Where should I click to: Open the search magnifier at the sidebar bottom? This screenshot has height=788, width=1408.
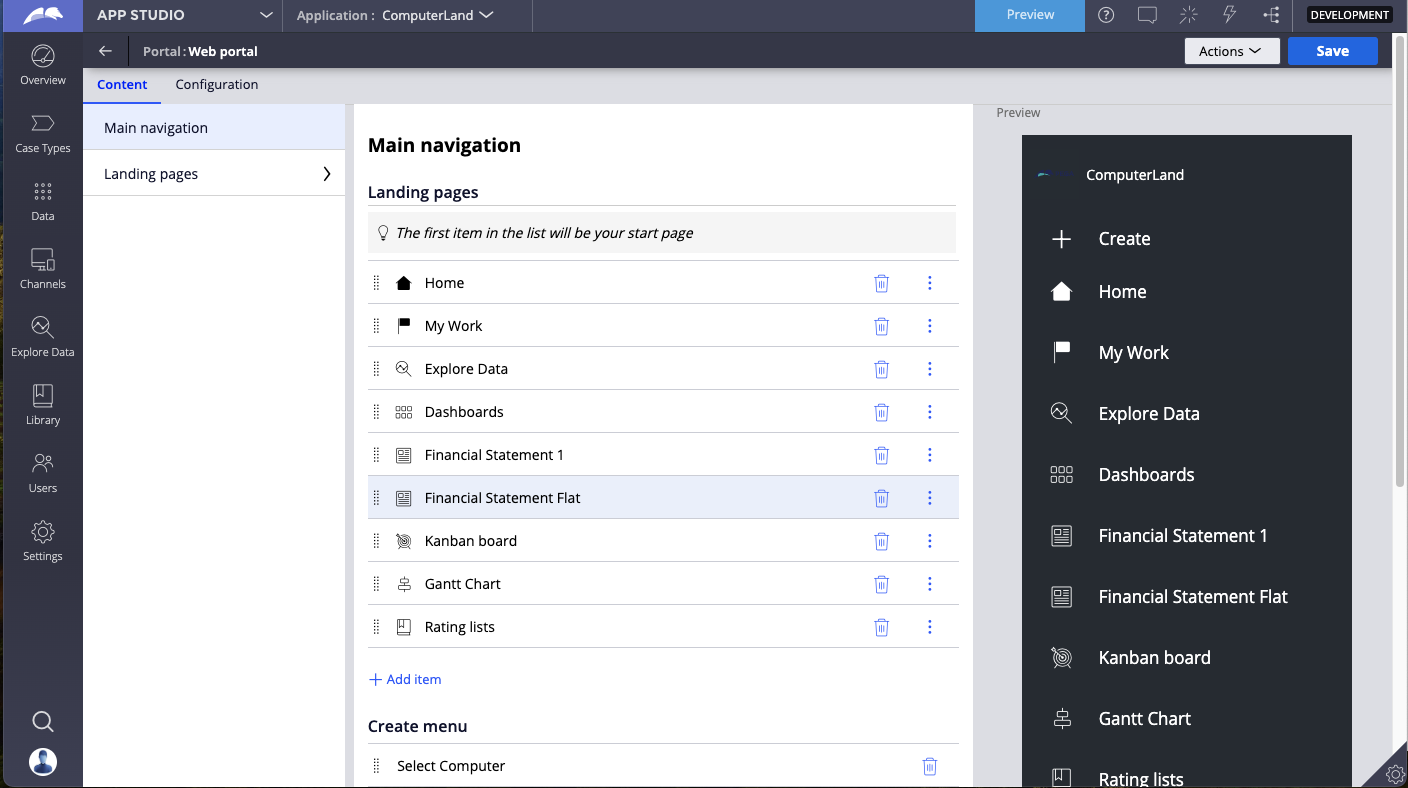click(x=42, y=721)
